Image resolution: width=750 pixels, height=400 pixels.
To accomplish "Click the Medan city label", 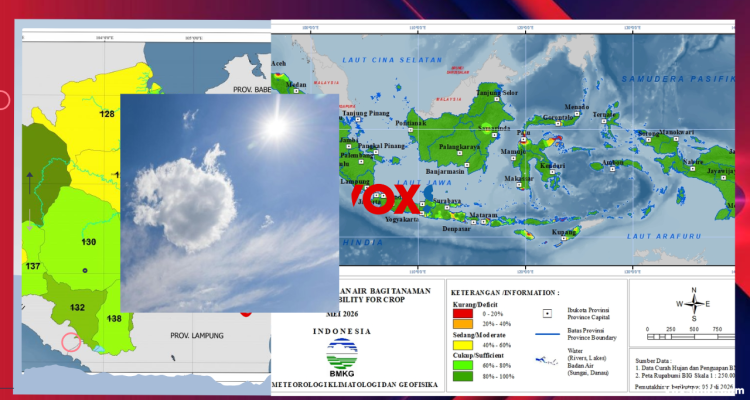I will coord(296,85).
